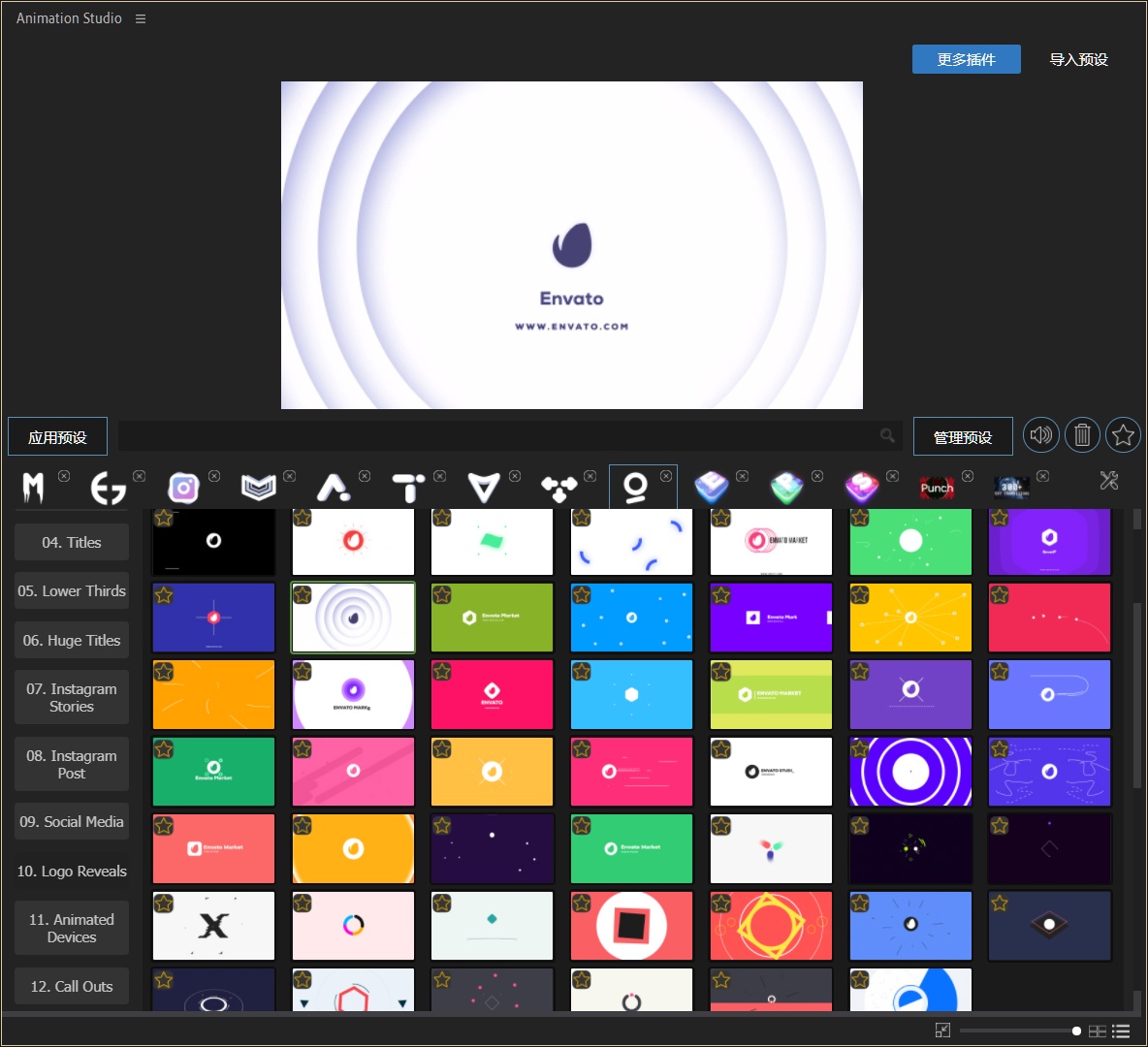Screen dimensions: 1148x1047
Task: Switch to list view layout
Action: (1121, 1031)
